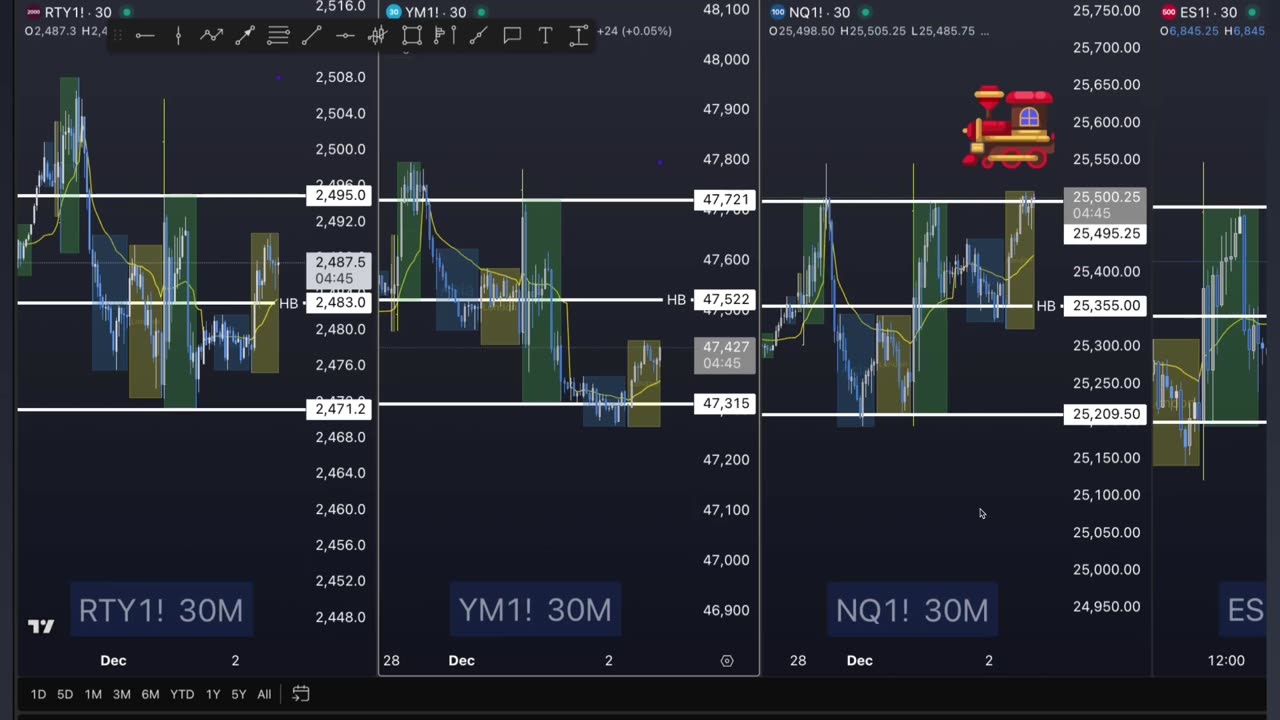Image resolution: width=1280 pixels, height=720 pixels.
Task: Click HB label on YM1! chart
Action: pos(676,300)
